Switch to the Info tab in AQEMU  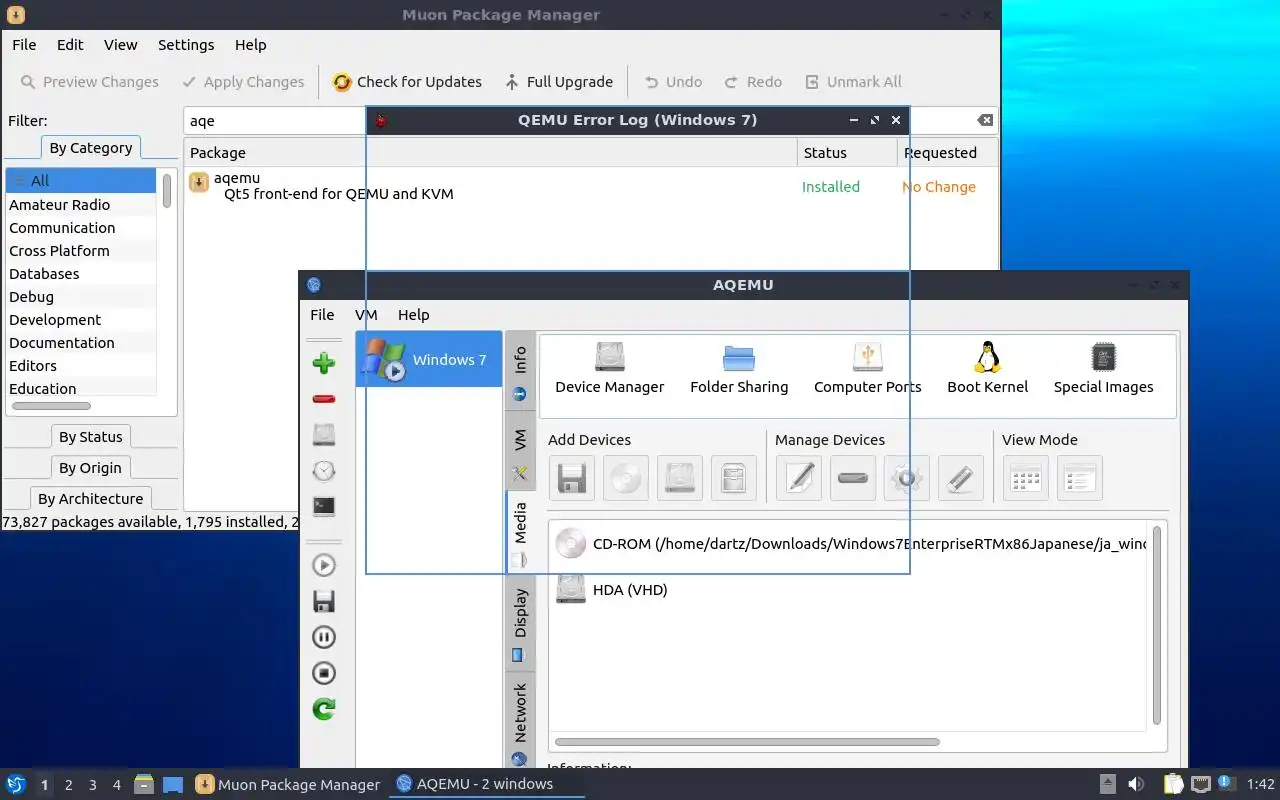pyautogui.click(x=520, y=371)
